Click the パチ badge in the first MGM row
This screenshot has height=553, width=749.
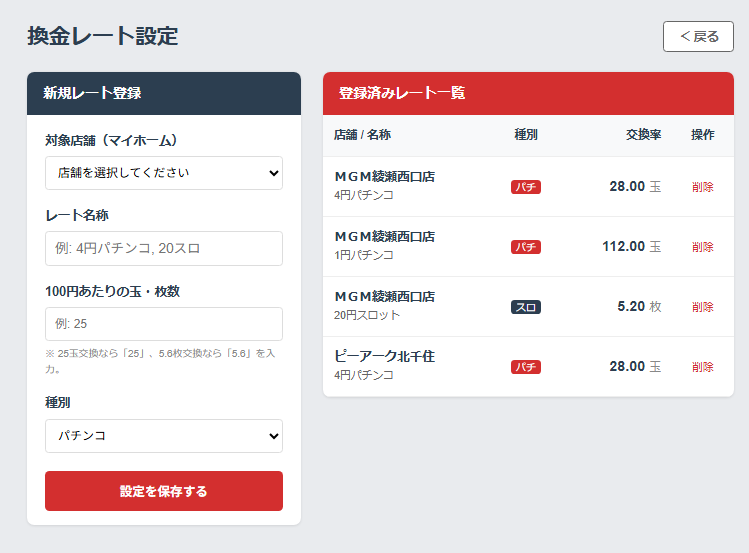pyautogui.click(x=526, y=187)
